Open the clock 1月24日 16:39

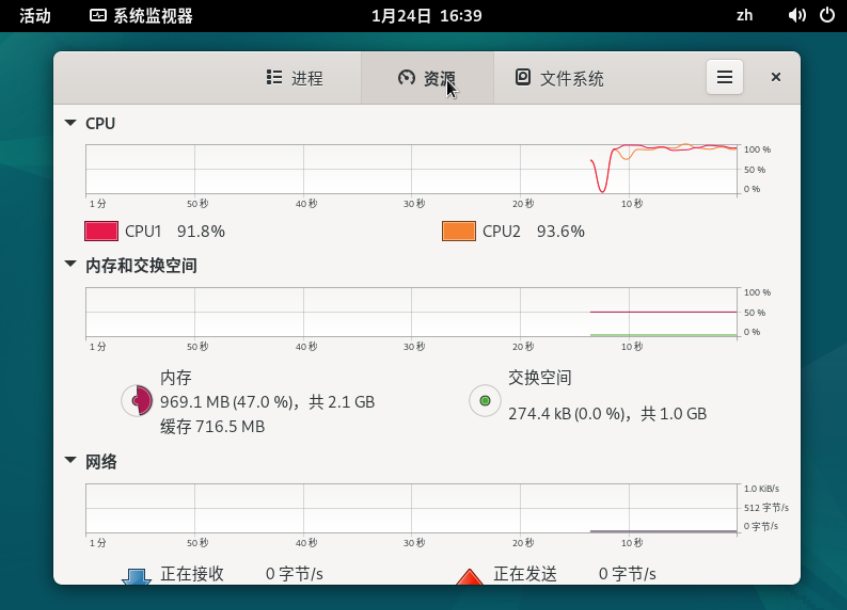(x=426, y=16)
